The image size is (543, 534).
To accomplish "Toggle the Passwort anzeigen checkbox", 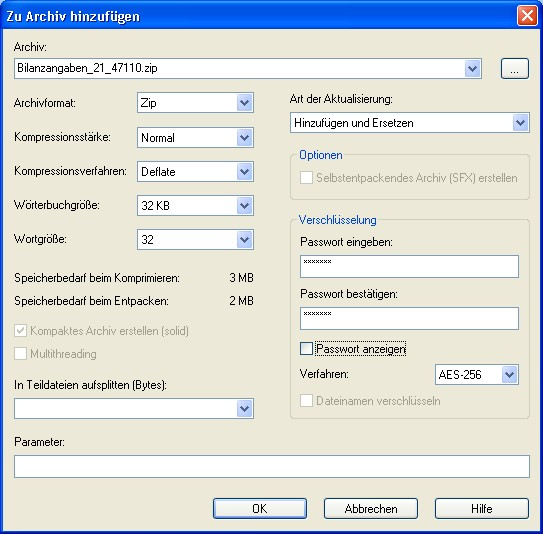I will [x=306, y=349].
